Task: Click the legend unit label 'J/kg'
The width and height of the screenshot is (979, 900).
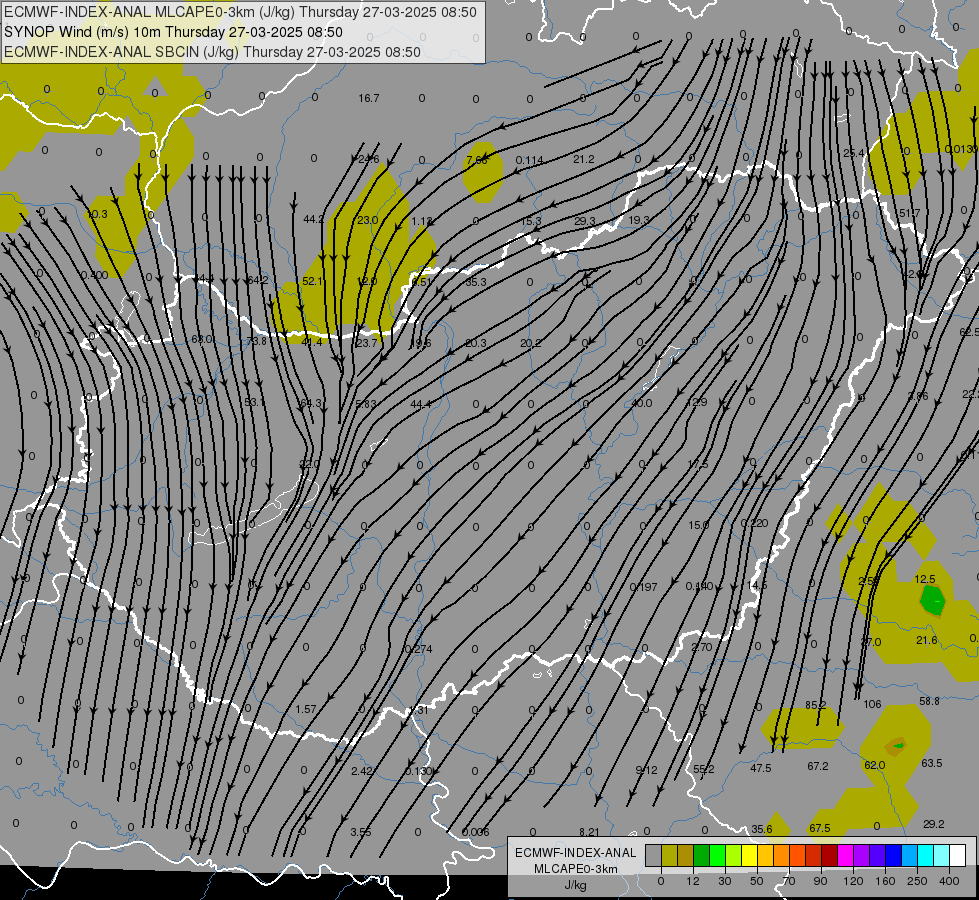Action: point(576,885)
